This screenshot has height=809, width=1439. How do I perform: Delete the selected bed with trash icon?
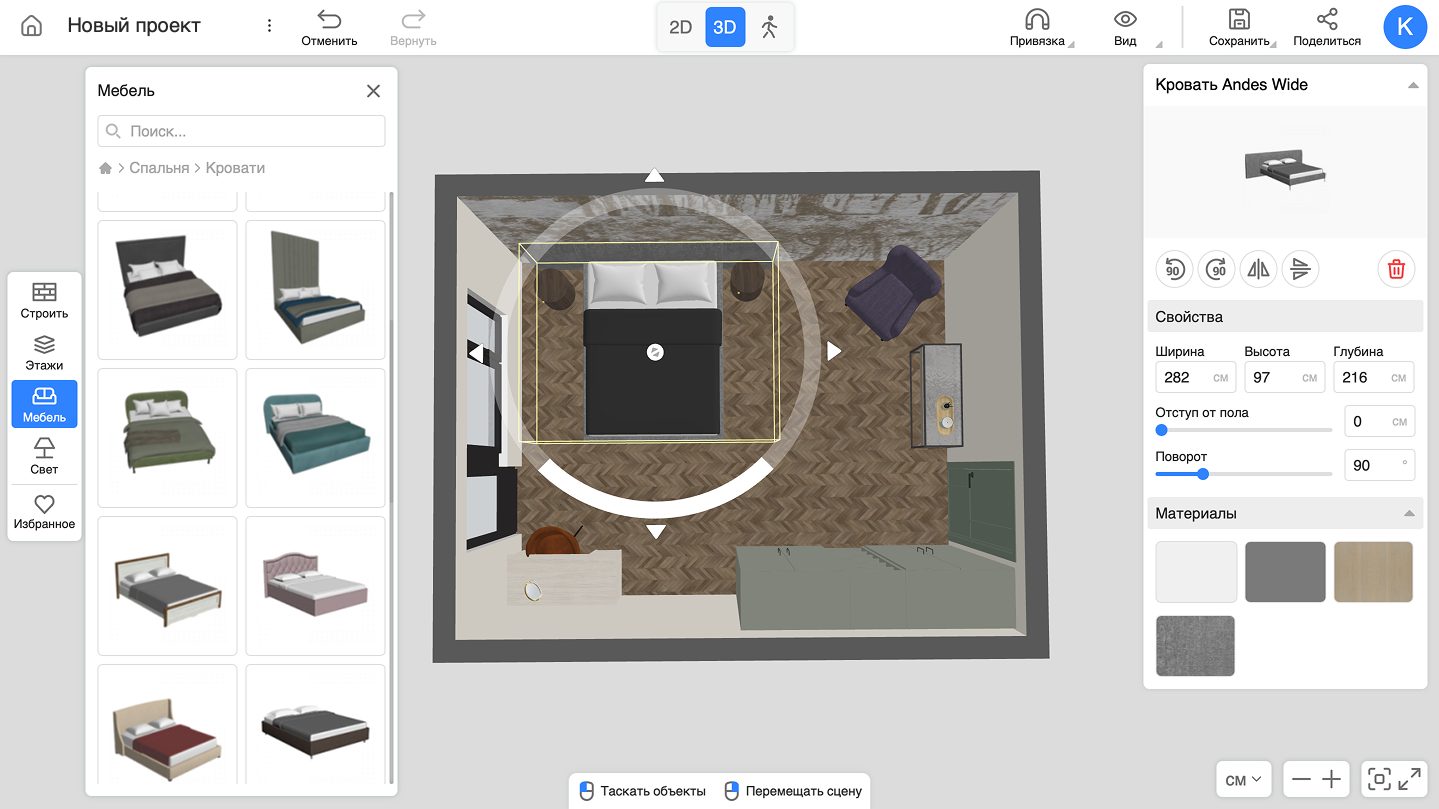(1396, 269)
